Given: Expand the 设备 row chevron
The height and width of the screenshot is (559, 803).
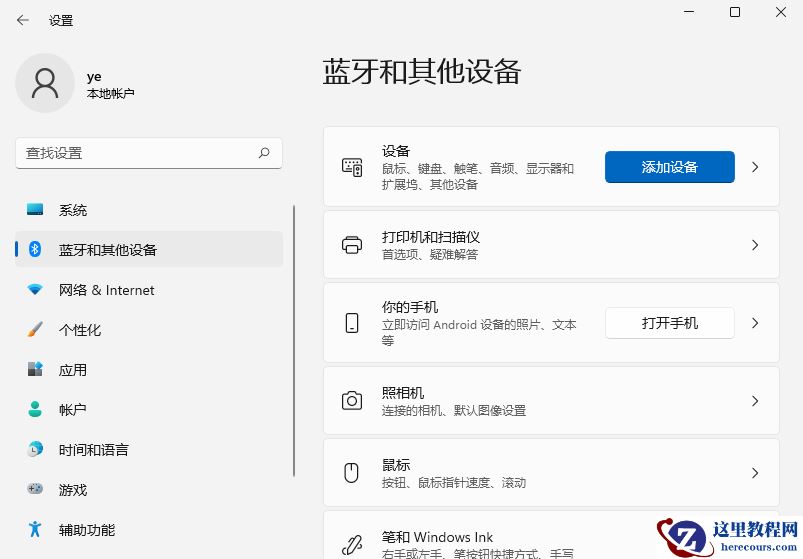Looking at the screenshot, I should click(x=755, y=167).
